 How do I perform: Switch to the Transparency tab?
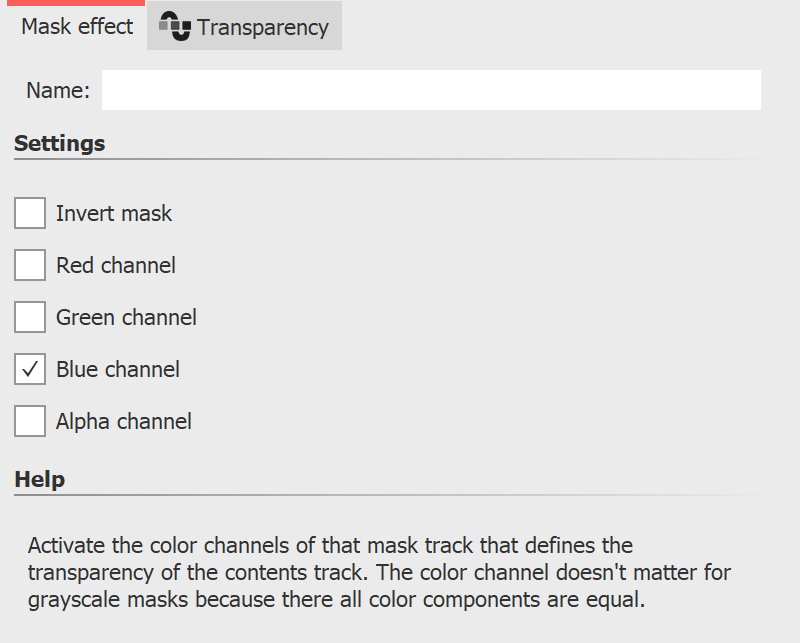point(244,25)
